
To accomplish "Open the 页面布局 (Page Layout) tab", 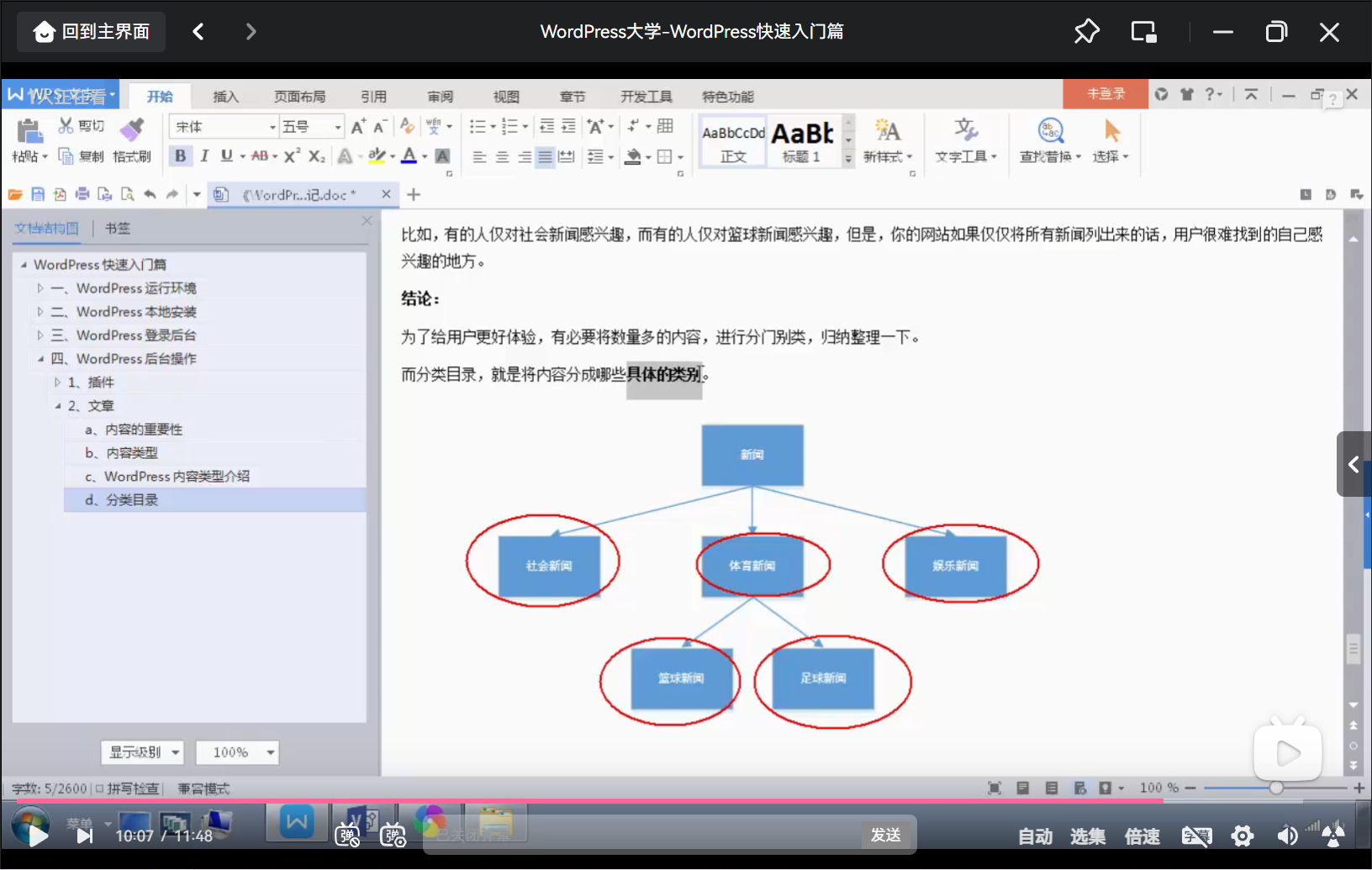I will tap(300, 97).
